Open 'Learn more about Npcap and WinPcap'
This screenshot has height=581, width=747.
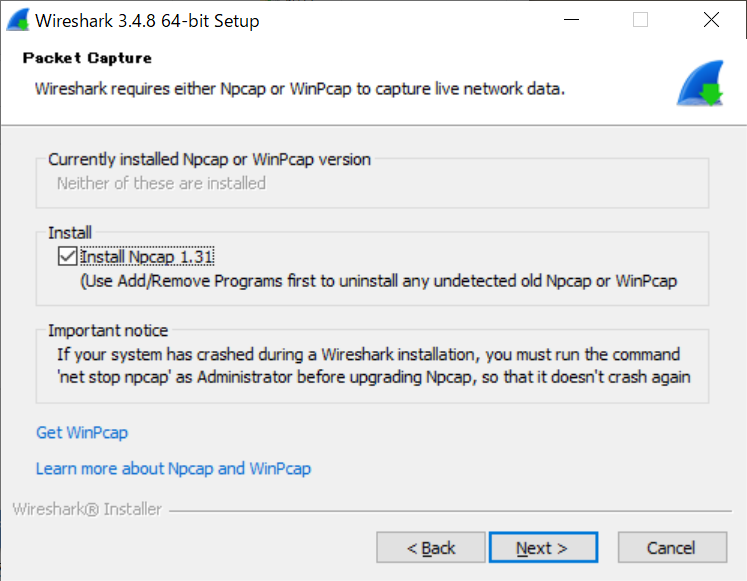[173, 469]
